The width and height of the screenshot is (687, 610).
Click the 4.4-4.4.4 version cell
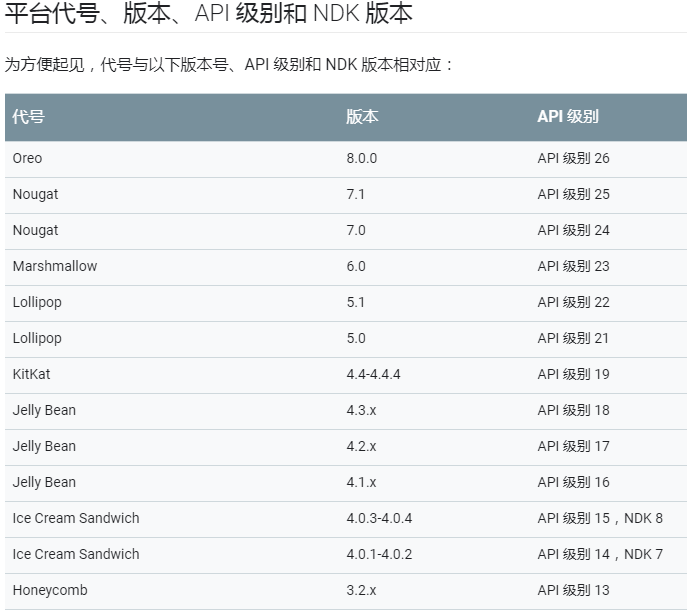click(373, 374)
